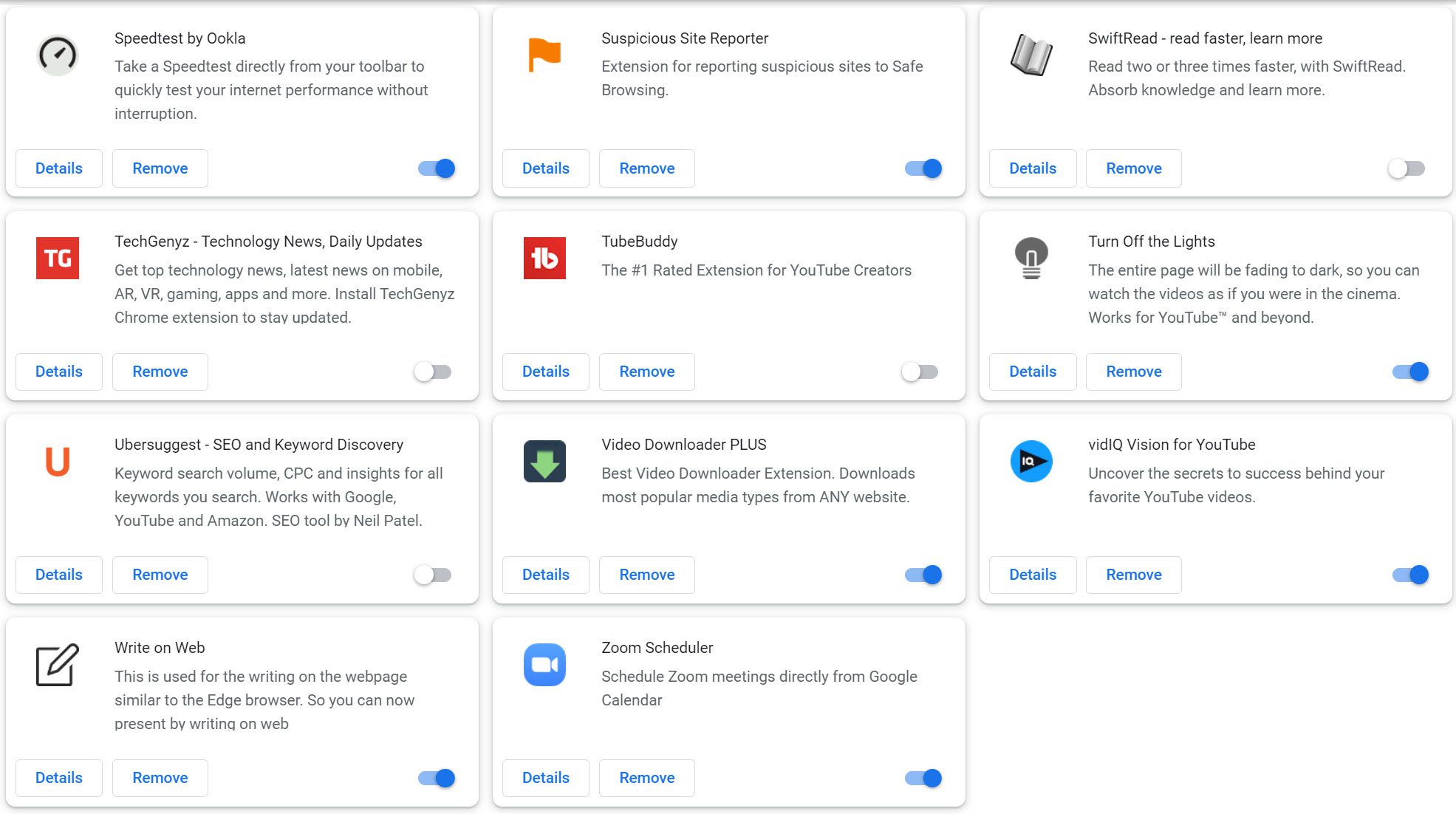Click the Zoom Scheduler camera icon

tap(544, 664)
